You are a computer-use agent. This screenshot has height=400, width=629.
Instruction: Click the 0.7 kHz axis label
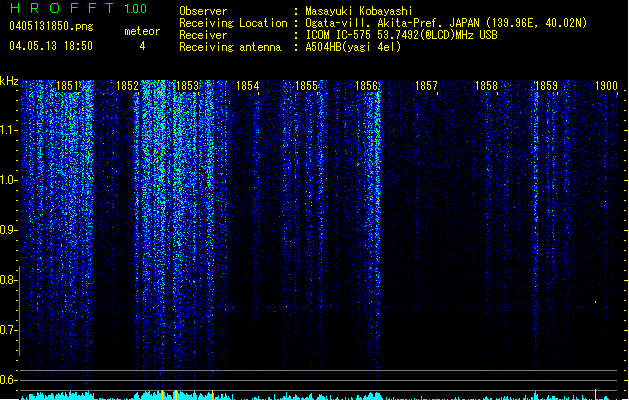coord(9,330)
